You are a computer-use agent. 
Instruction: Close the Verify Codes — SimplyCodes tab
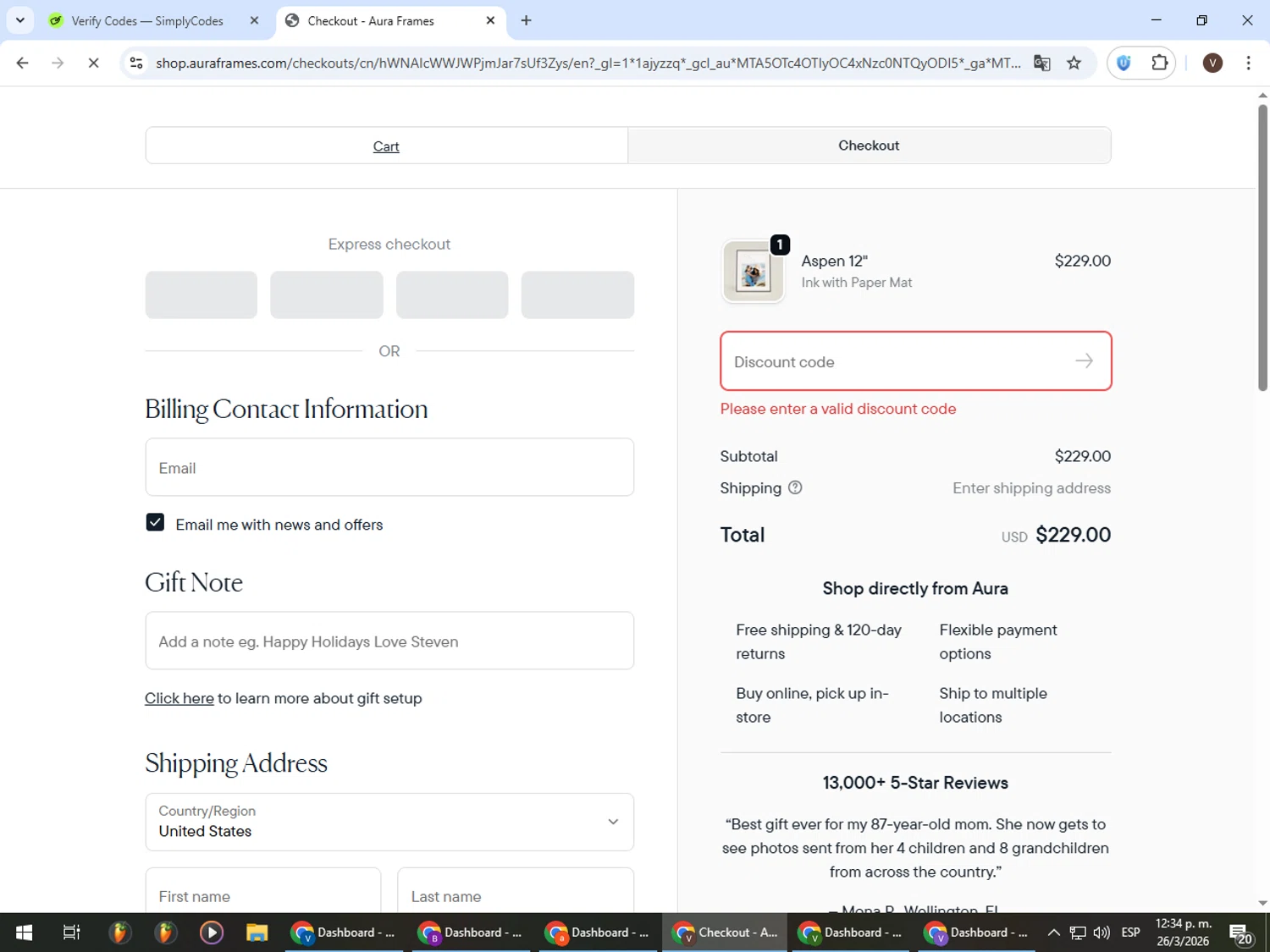(x=254, y=21)
